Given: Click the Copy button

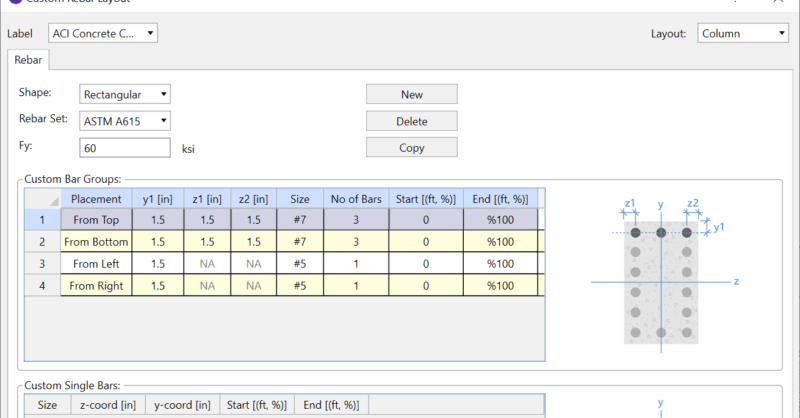Looking at the screenshot, I should pyautogui.click(x=411, y=148).
